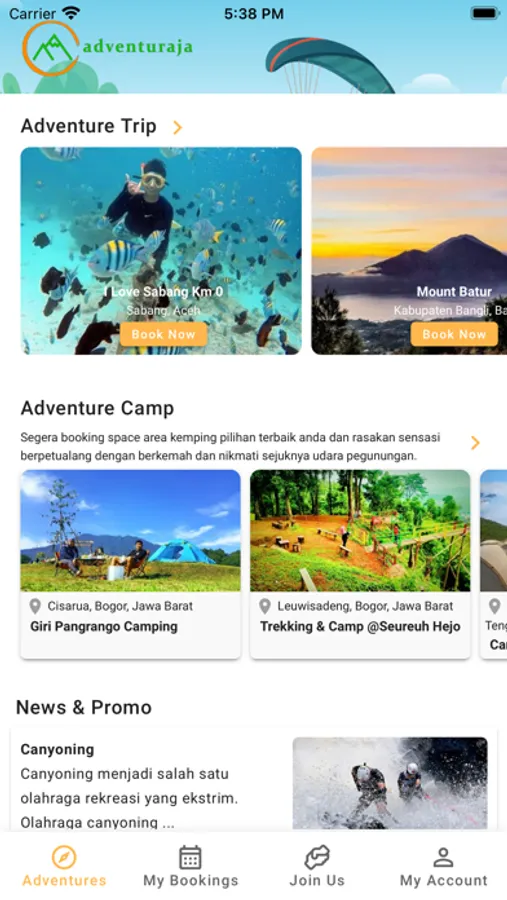The image size is (507, 900).
Task: Tap the adventuraja mountain logo
Action: (x=50, y=49)
